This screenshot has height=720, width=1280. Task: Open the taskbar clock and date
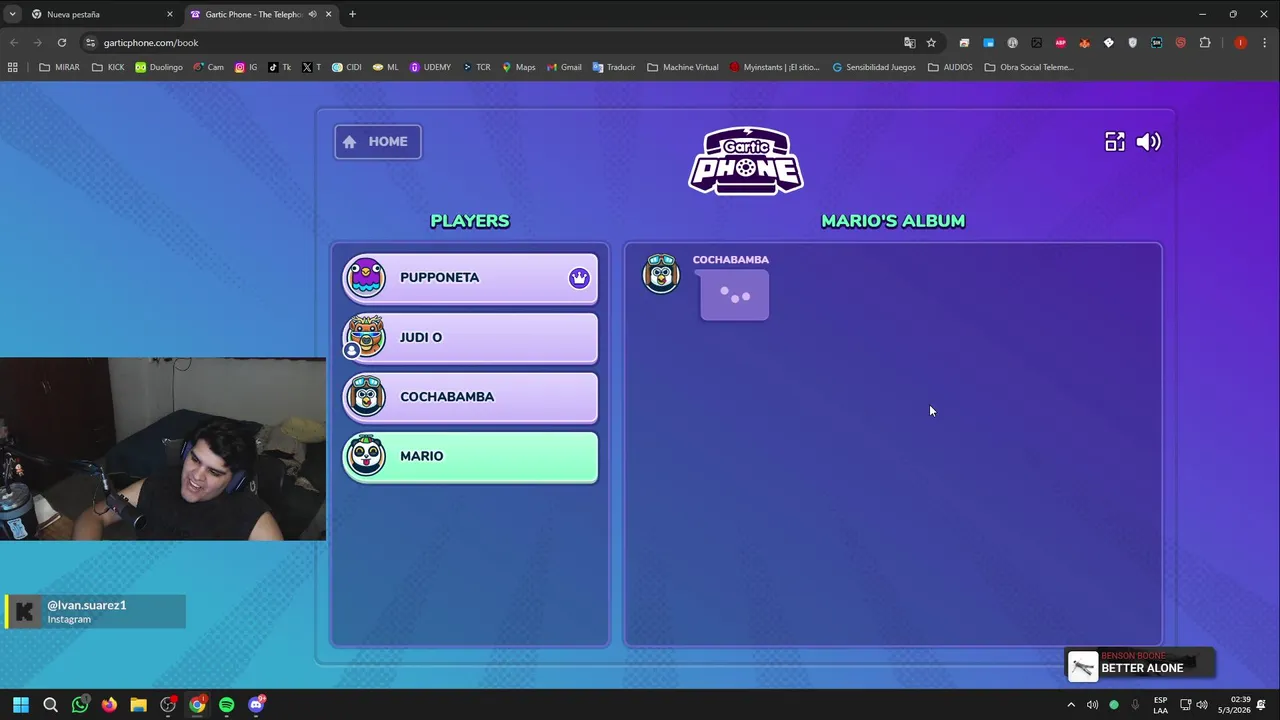(x=1234, y=705)
